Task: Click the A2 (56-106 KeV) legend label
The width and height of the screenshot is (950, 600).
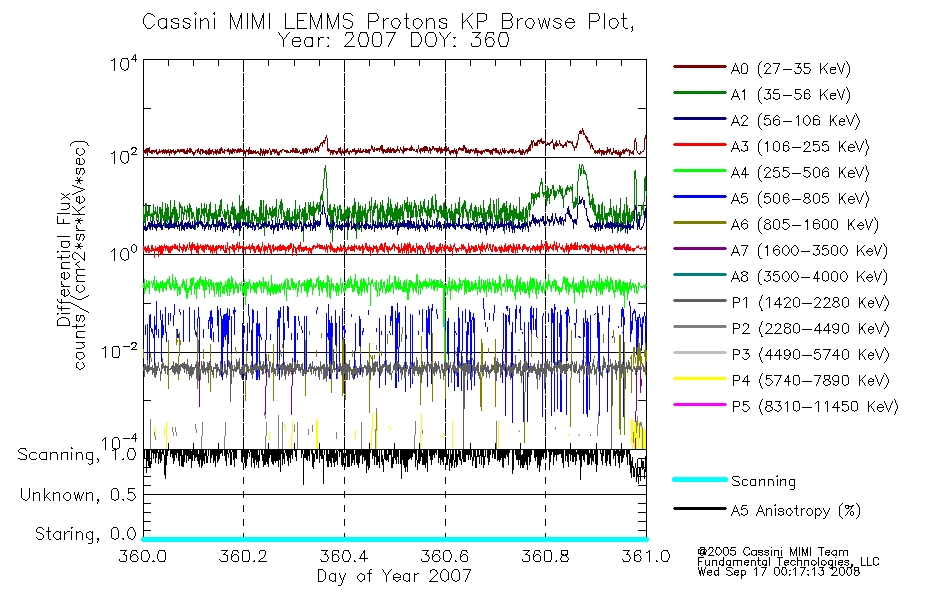Action: click(796, 121)
